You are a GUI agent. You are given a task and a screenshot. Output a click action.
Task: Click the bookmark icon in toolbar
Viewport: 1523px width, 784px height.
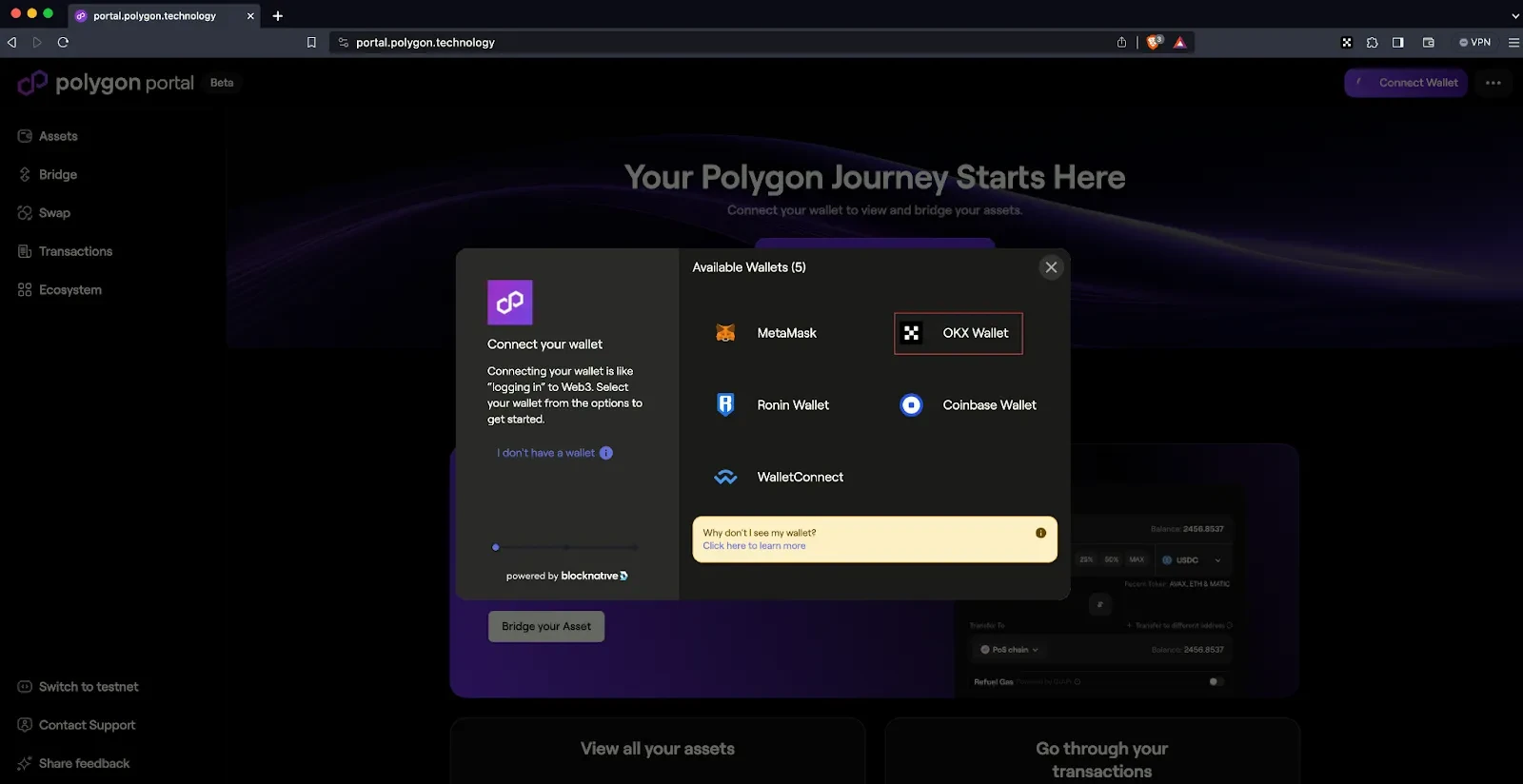pyautogui.click(x=311, y=42)
